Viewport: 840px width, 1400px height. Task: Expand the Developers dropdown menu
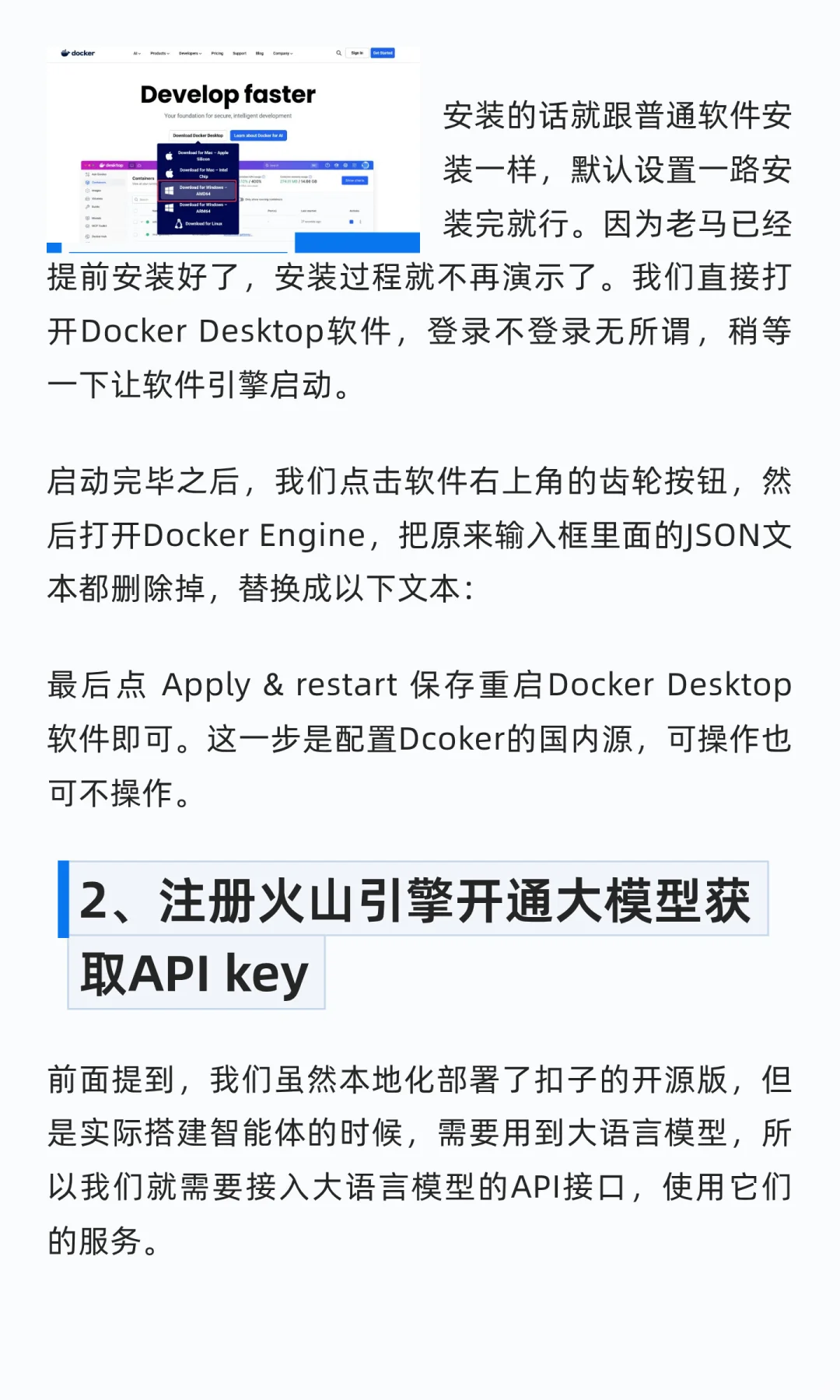[190, 54]
